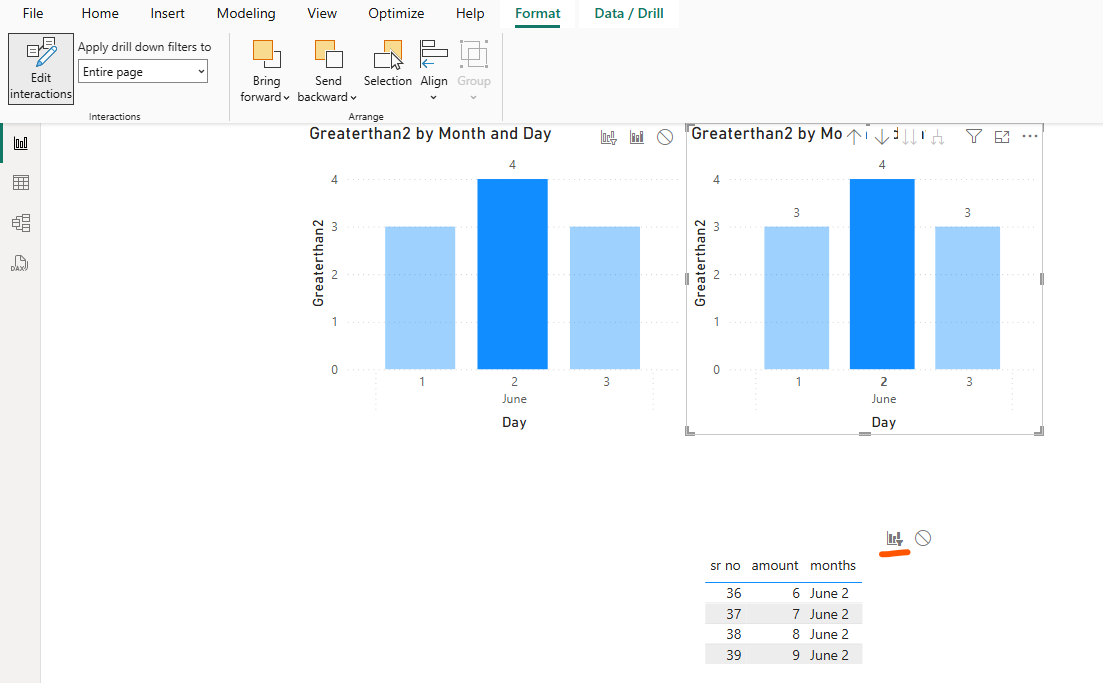Sort table by the months column header
The image size is (1103, 683).
tap(833, 566)
